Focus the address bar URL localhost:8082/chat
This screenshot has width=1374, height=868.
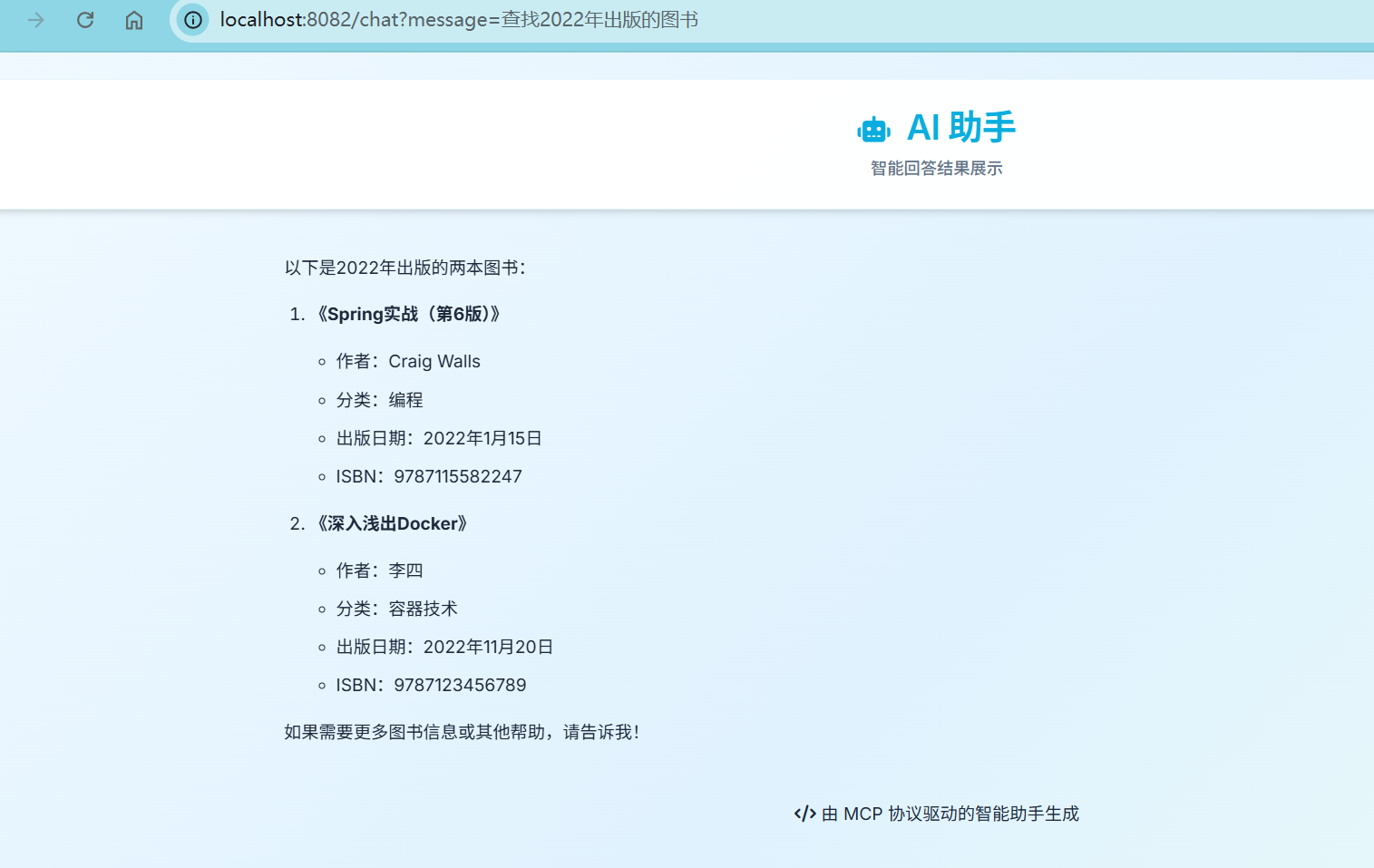pyautogui.click(x=459, y=20)
